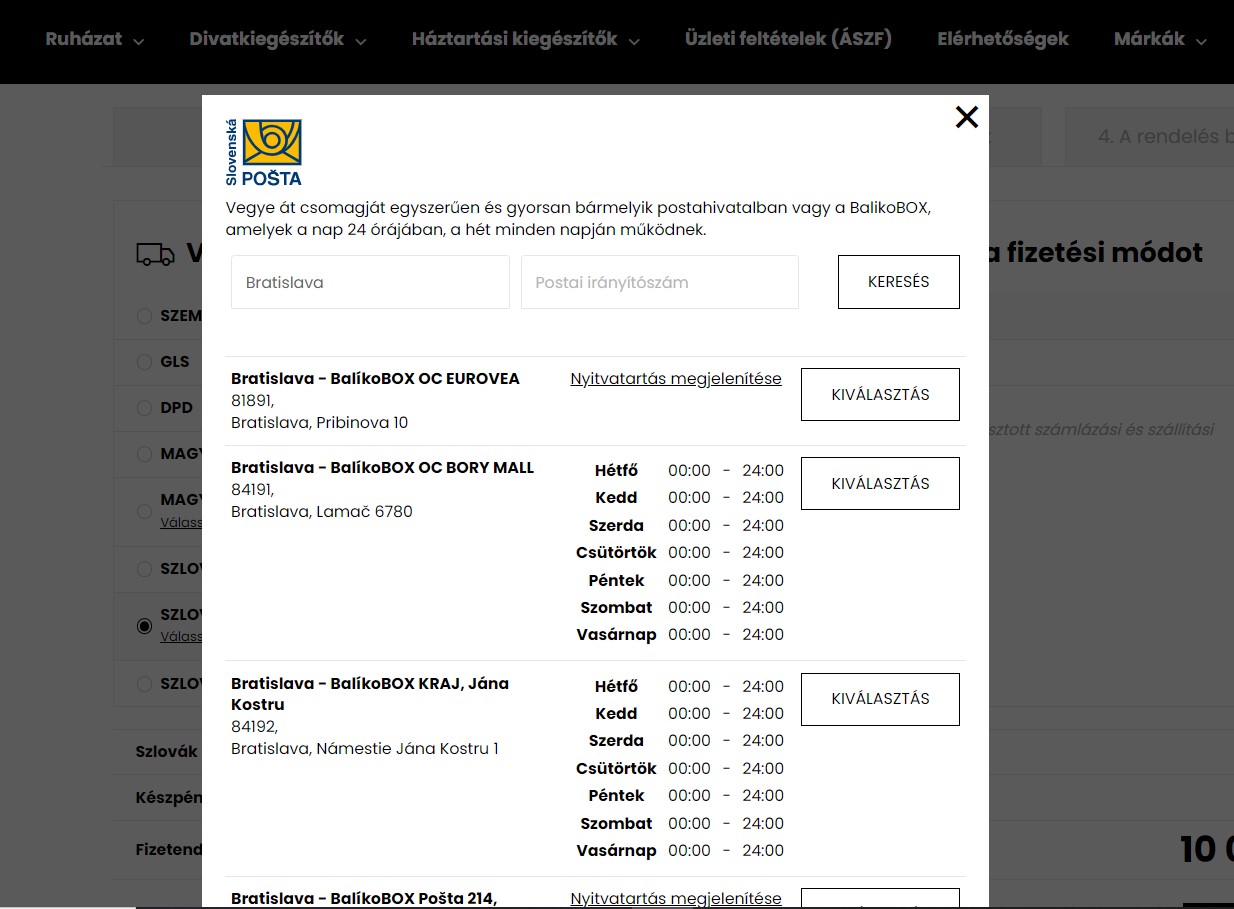Screen dimensions: 1234x909
Task: Click the Szerda row for BORY MALL
Action: click(680, 525)
